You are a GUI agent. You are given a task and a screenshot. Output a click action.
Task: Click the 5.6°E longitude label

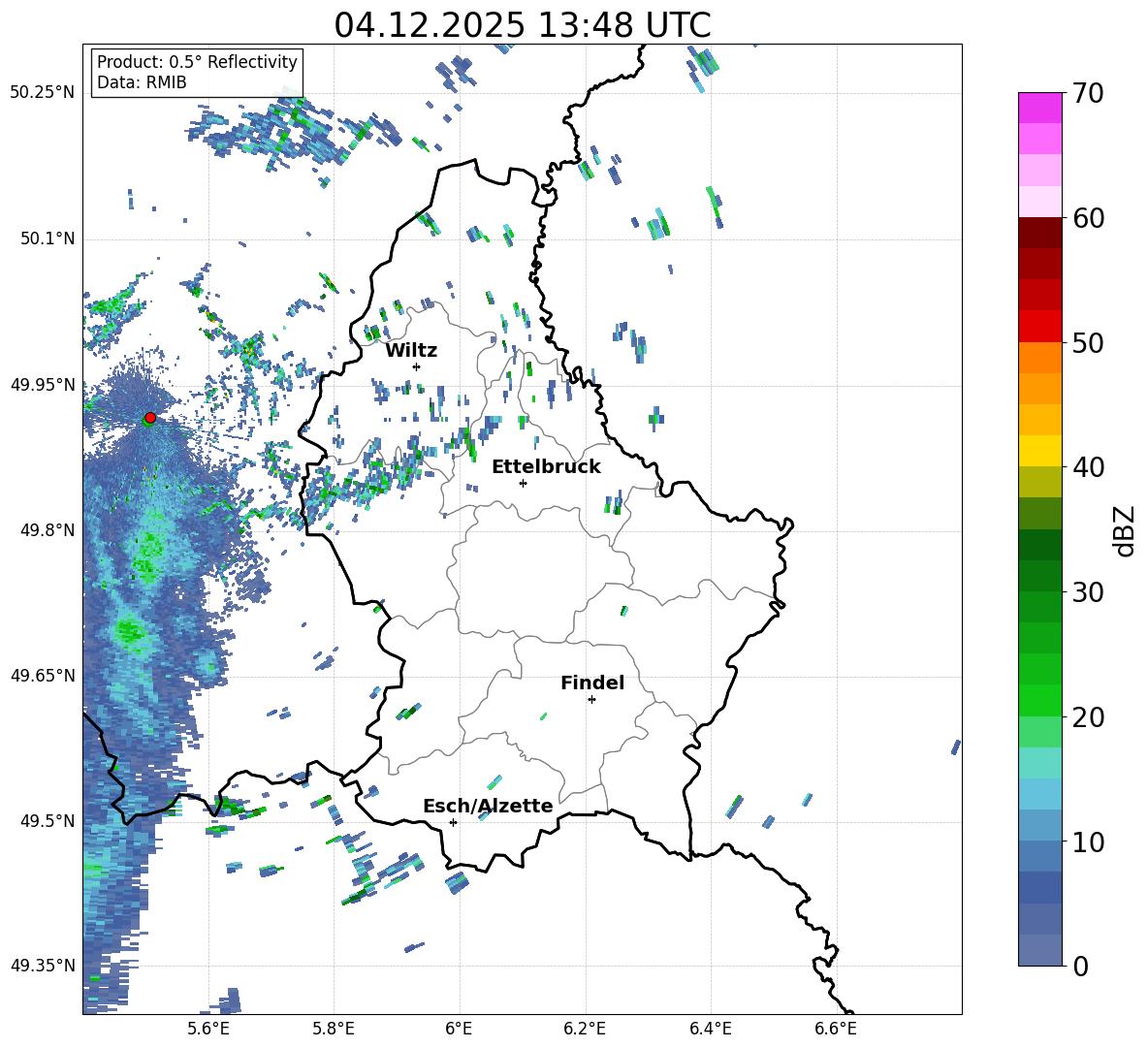[x=207, y=1029]
